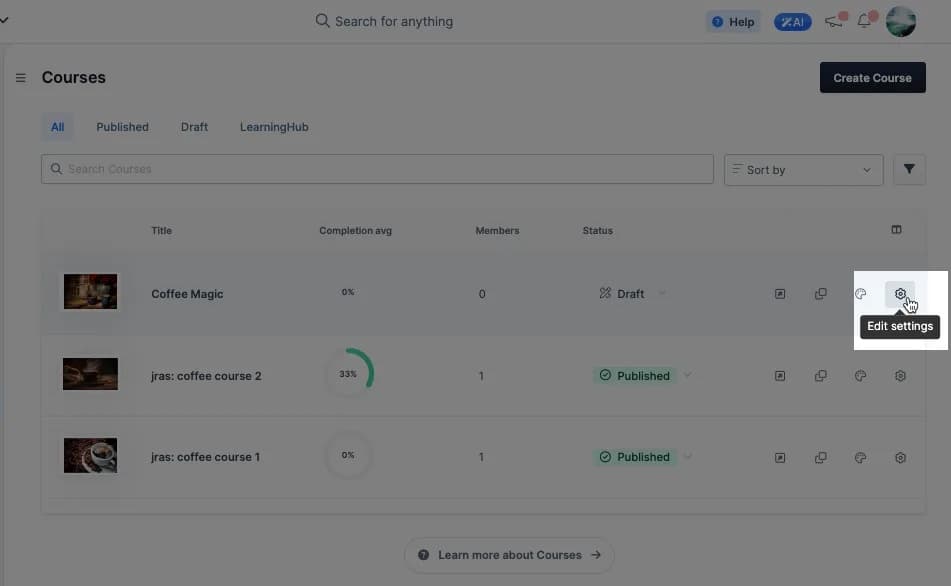
Task: Click palette icon for jras: coffee course 2
Action: pos(860,376)
